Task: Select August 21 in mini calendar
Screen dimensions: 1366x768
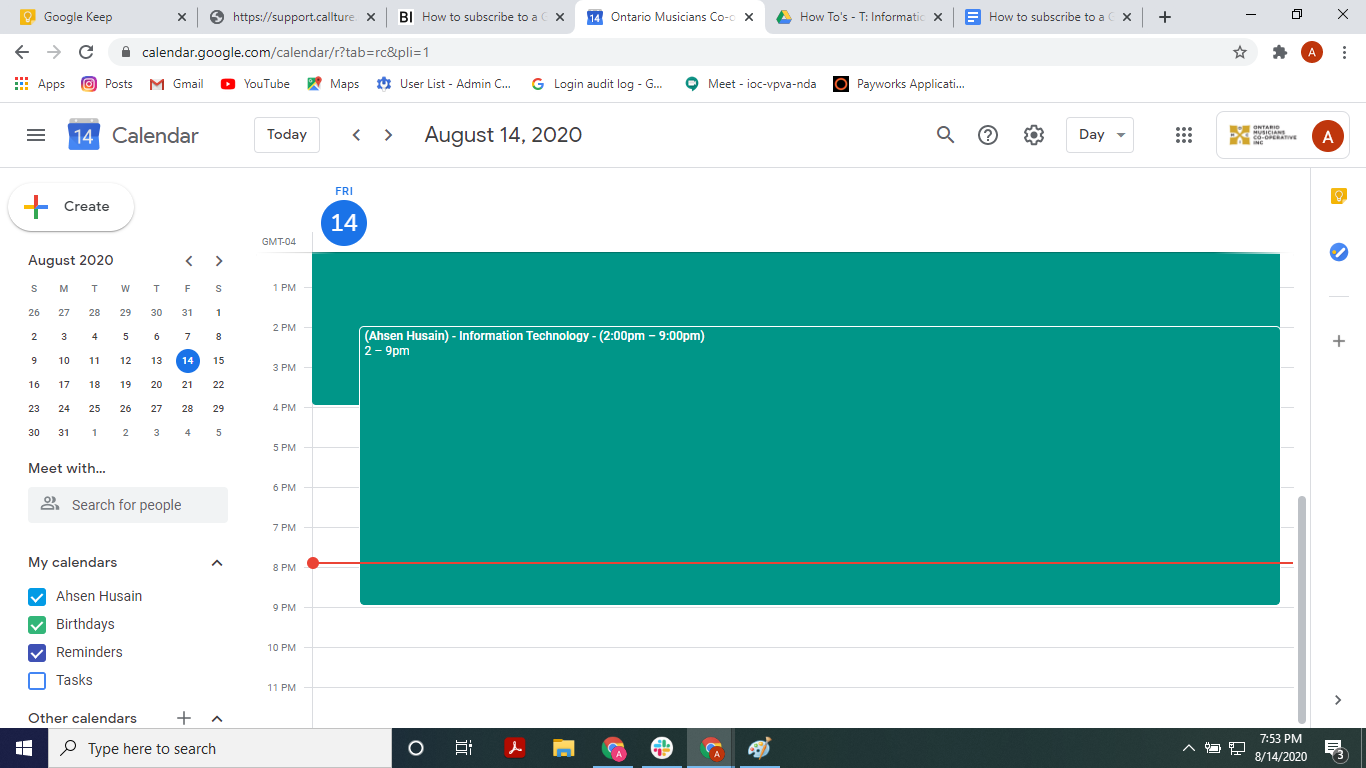Action: pos(187,385)
